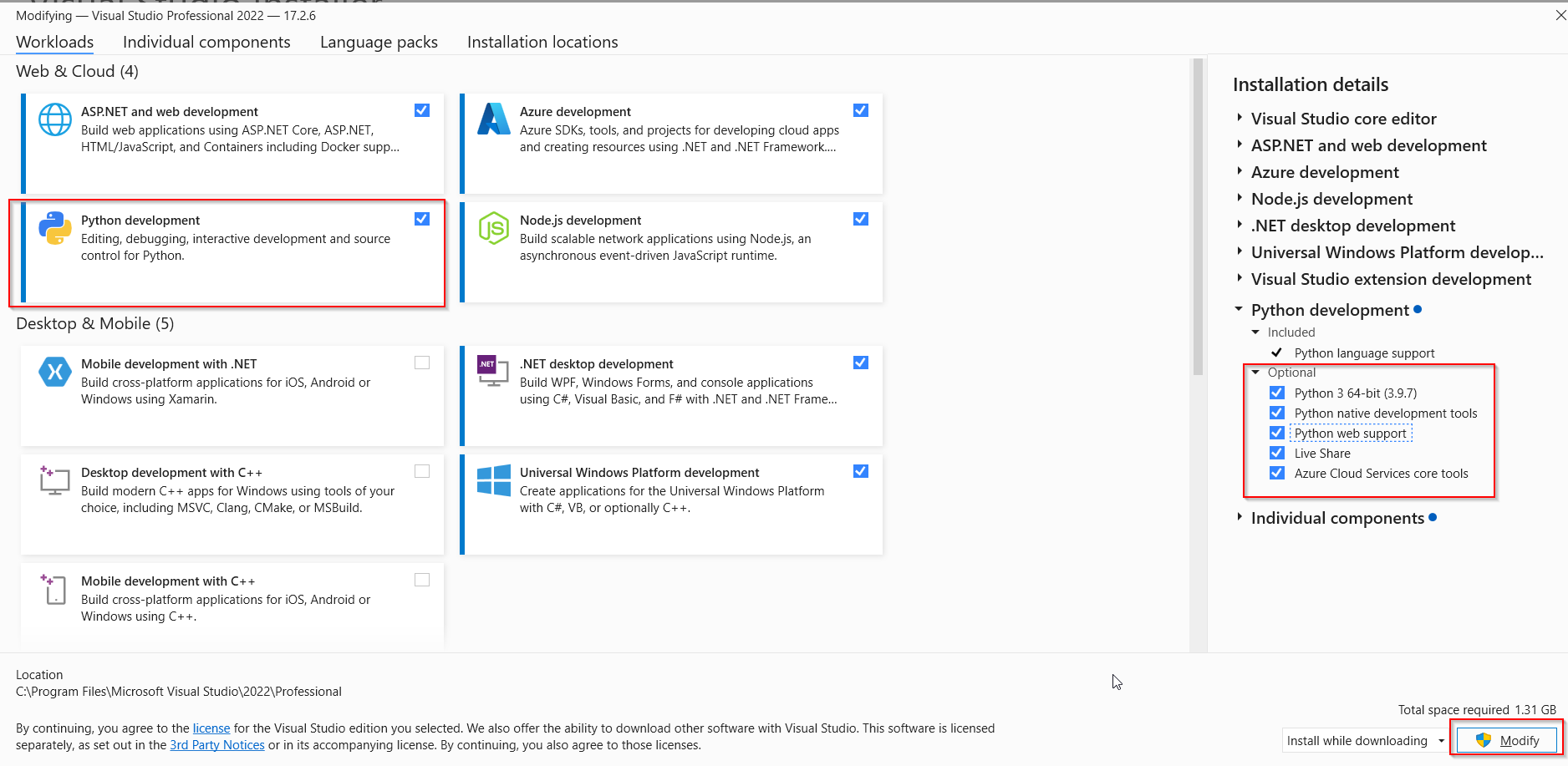1568x766 pixels.
Task: Select Python language support item
Action: (1364, 353)
